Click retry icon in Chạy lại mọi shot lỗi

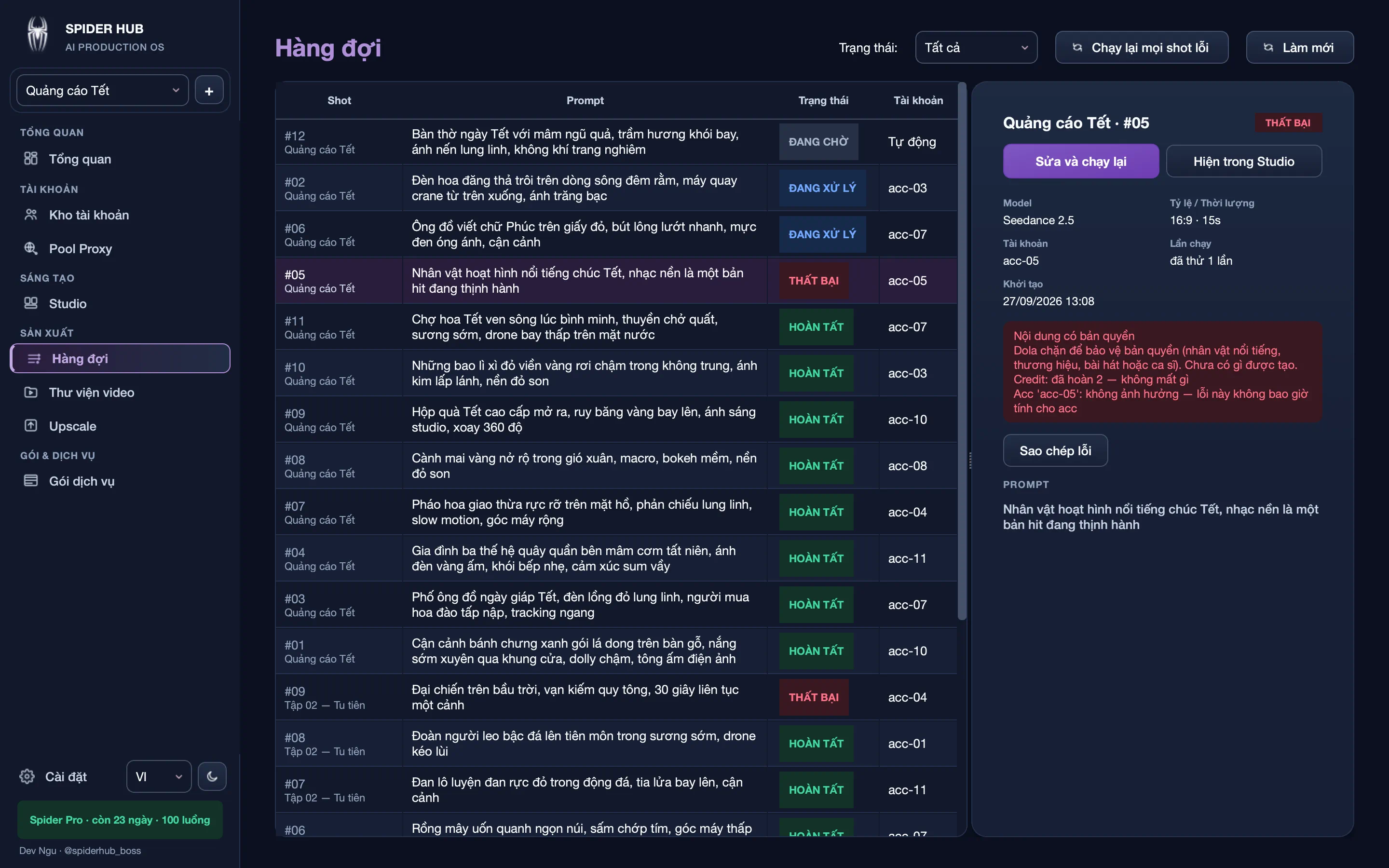point(1077,48)
